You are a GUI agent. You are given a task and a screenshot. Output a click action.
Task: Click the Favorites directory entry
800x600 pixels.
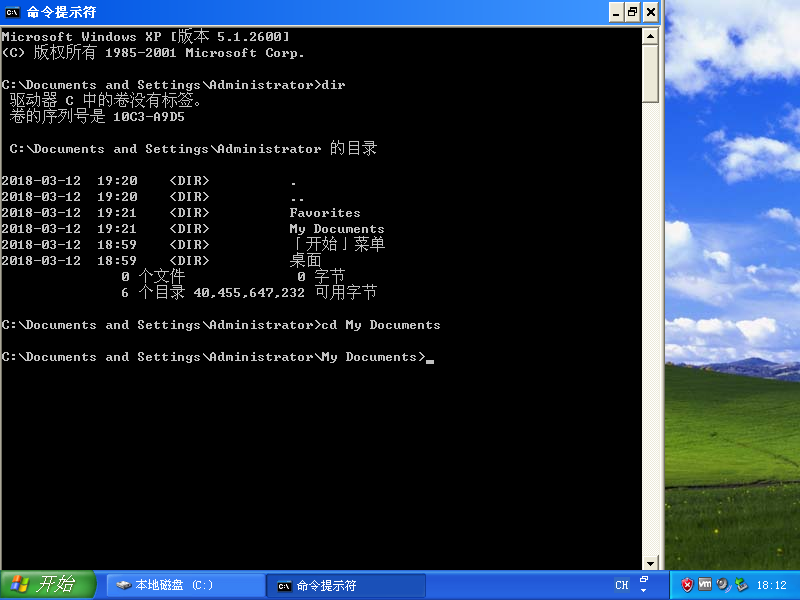(324, 213)
